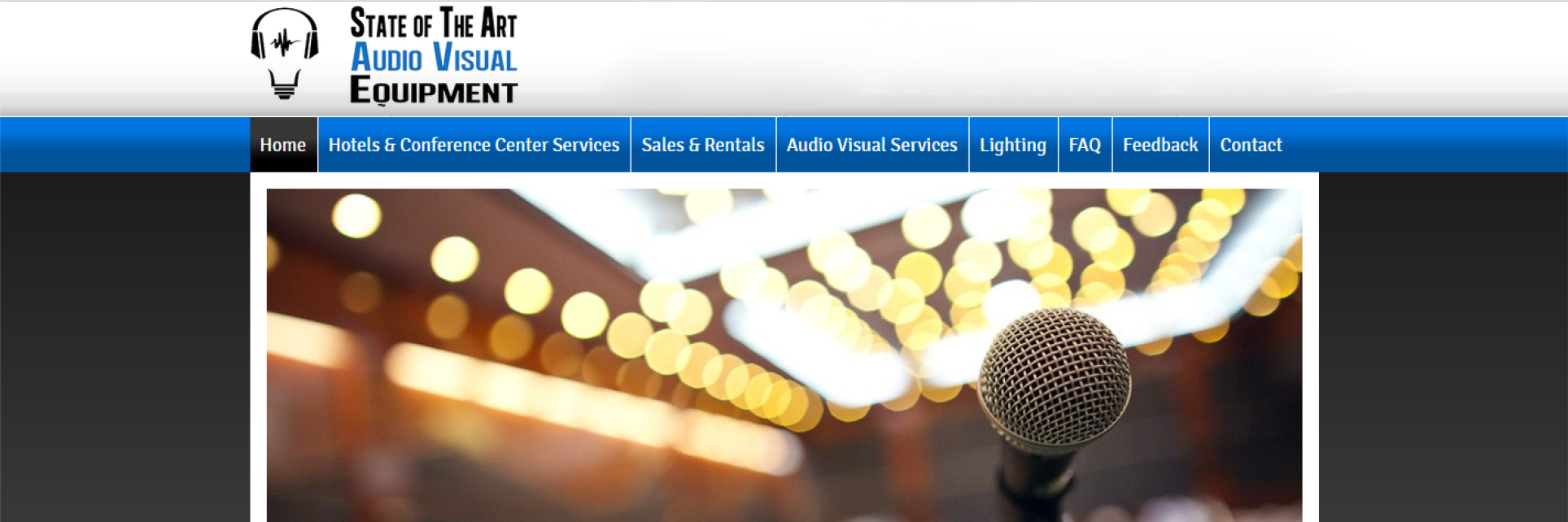Click the dark gray left page margin
1568x522 pixels.
tap(124, 347)
